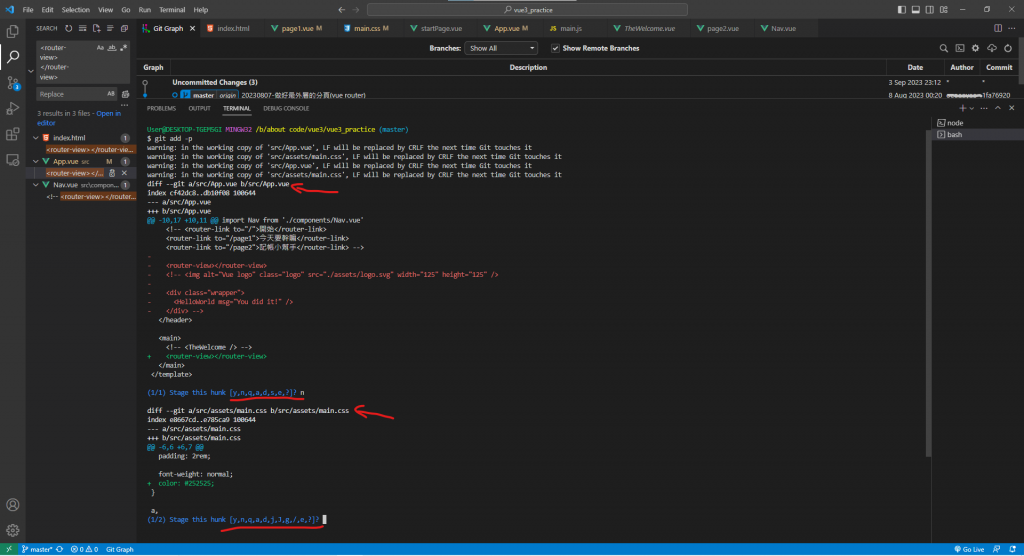Viewport: 1024px width, 556px height.
Task: Dismiss the App.vue search match
Action: pos(124,173)
